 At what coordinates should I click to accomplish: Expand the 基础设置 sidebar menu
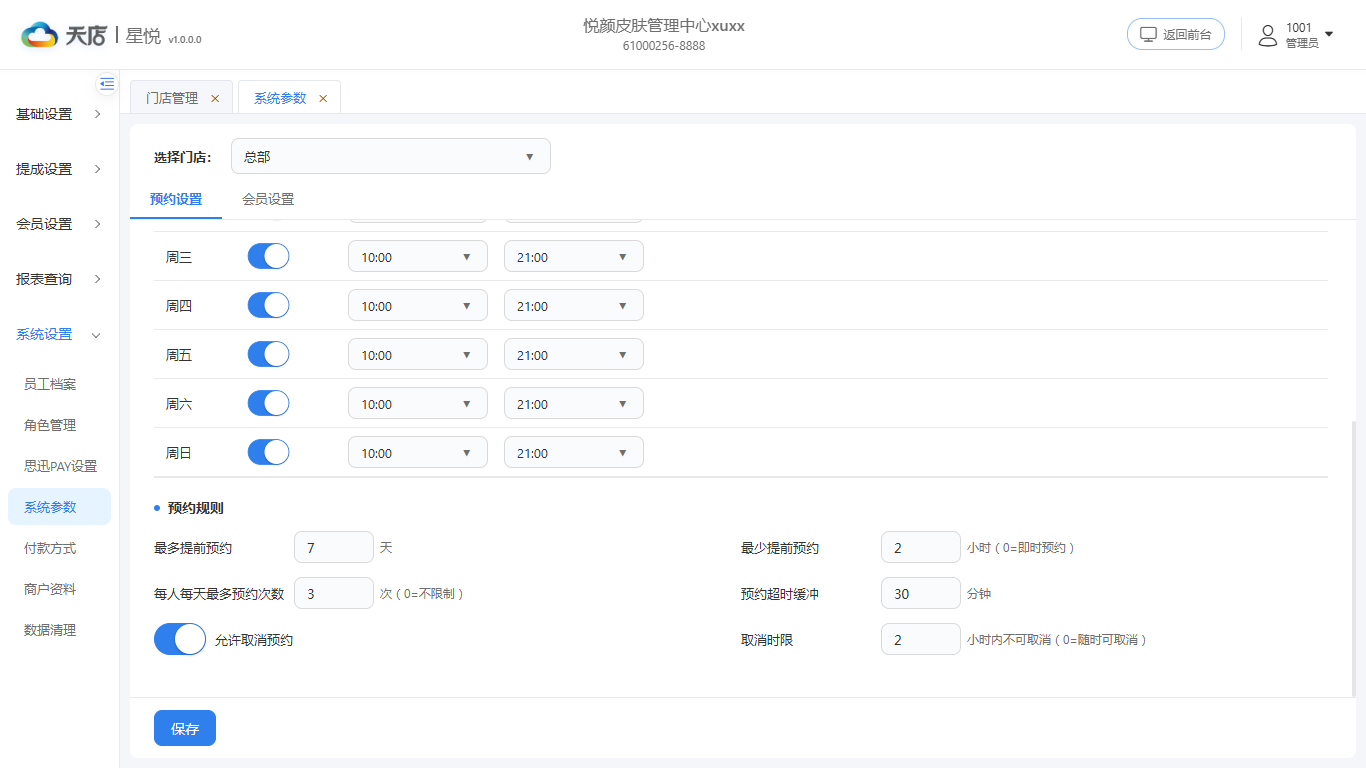coord(59,114)
